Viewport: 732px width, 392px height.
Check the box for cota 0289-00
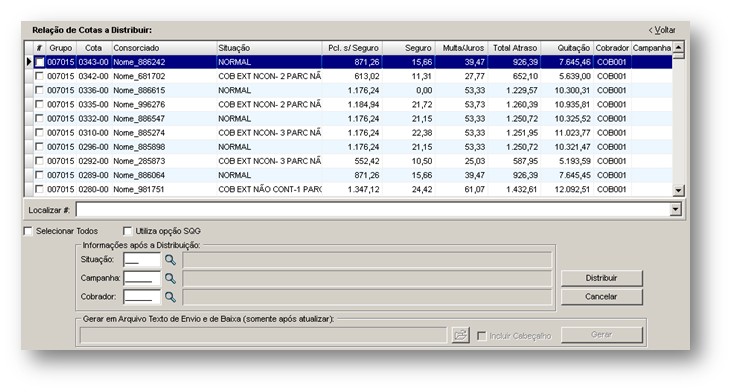[x=40, y=175]
